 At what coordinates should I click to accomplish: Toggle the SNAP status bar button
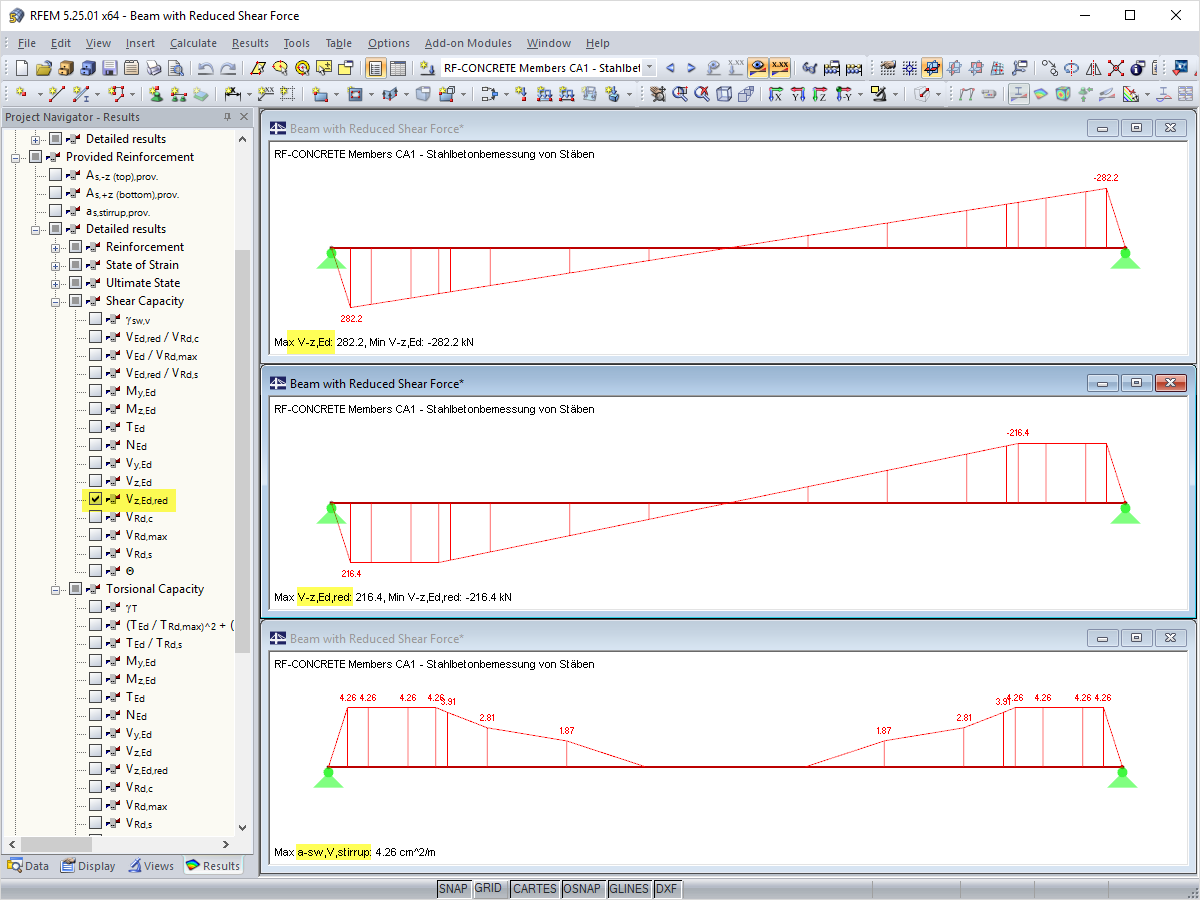(453, 888)
